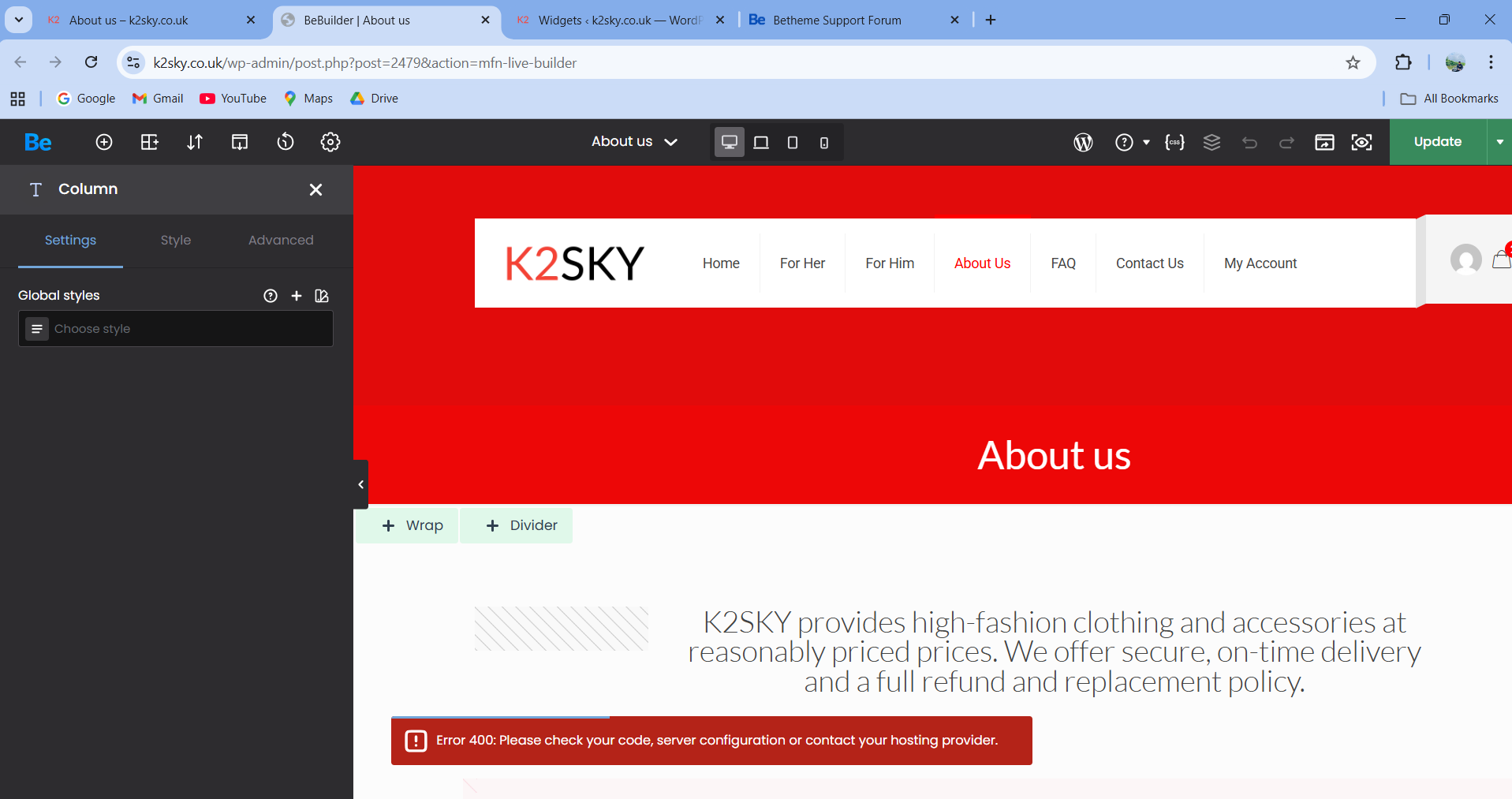Open the Contact Us menu item
This screenshot has width=1512, height=799.
pos(1149,263)
